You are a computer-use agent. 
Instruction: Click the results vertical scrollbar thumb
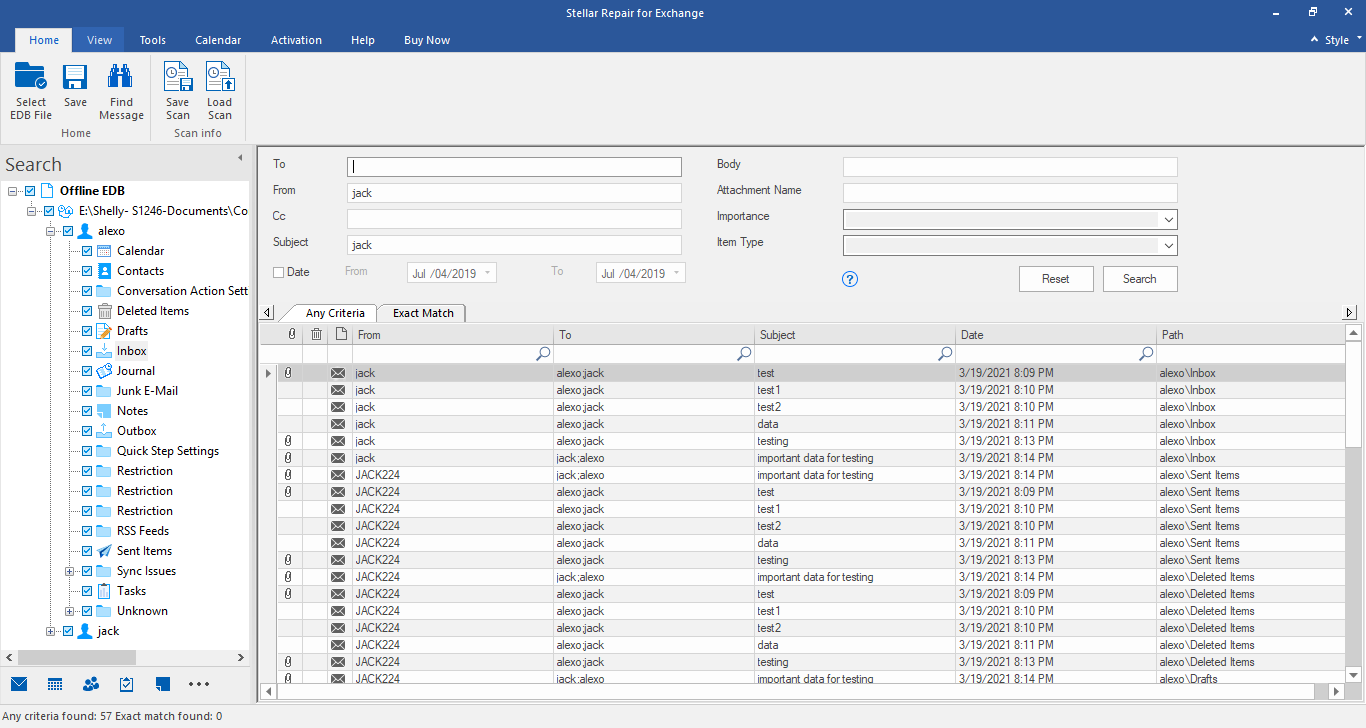[1353, 394]
